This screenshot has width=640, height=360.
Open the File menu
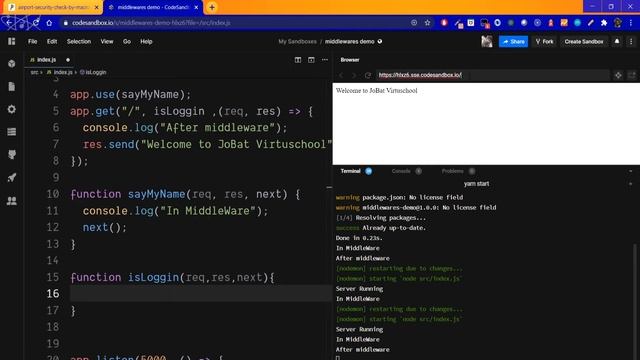pyautogui.click(x=32, y=41)
